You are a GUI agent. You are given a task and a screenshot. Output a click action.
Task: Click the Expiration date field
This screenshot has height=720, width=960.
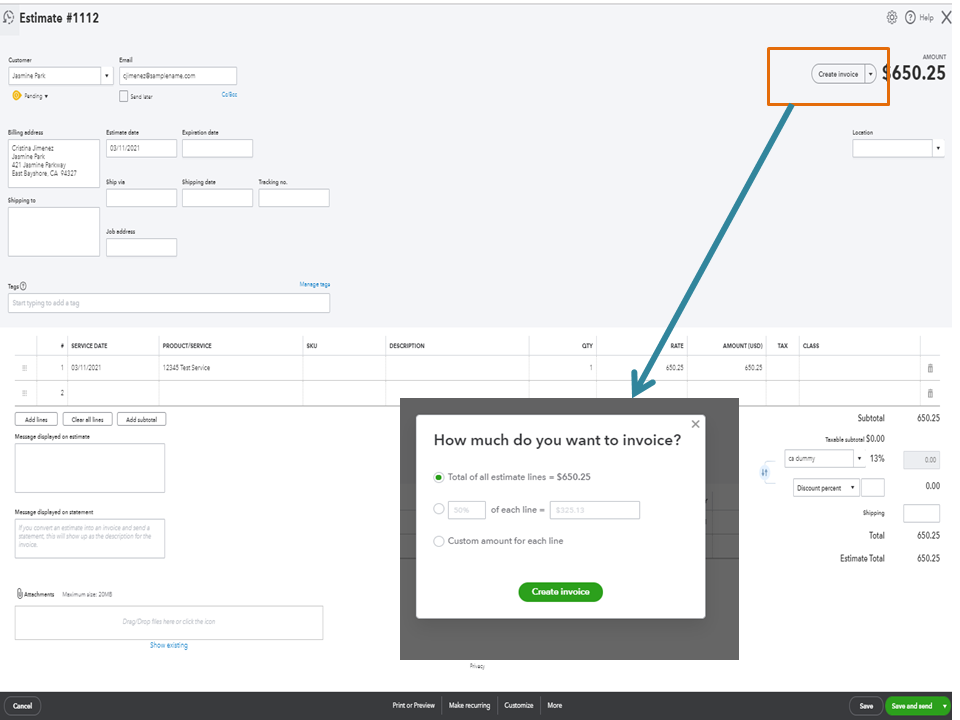pyautogui.click(x=217, y=148)
